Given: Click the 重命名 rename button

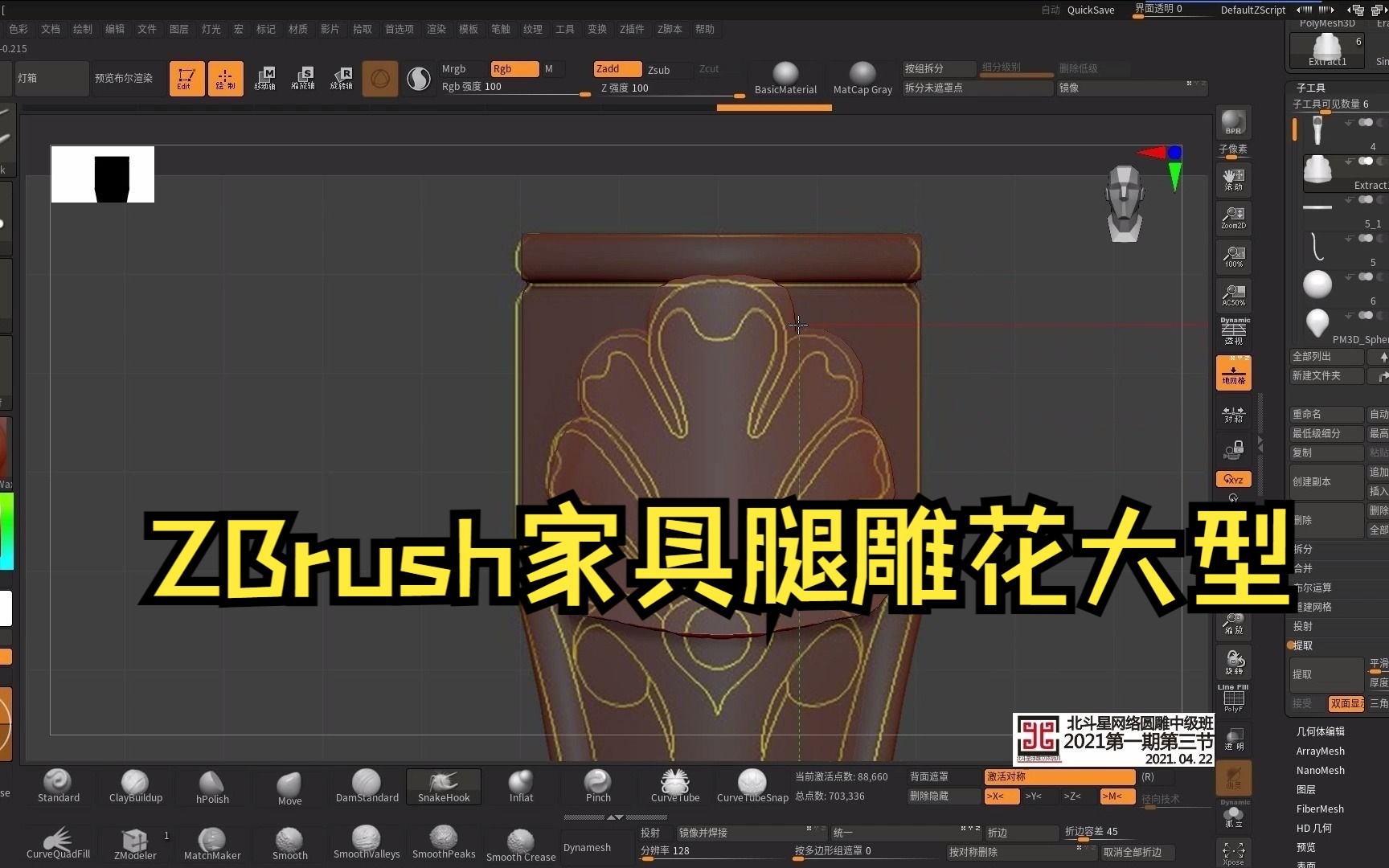Looking at the screenshot, I should coord(1326,414).
